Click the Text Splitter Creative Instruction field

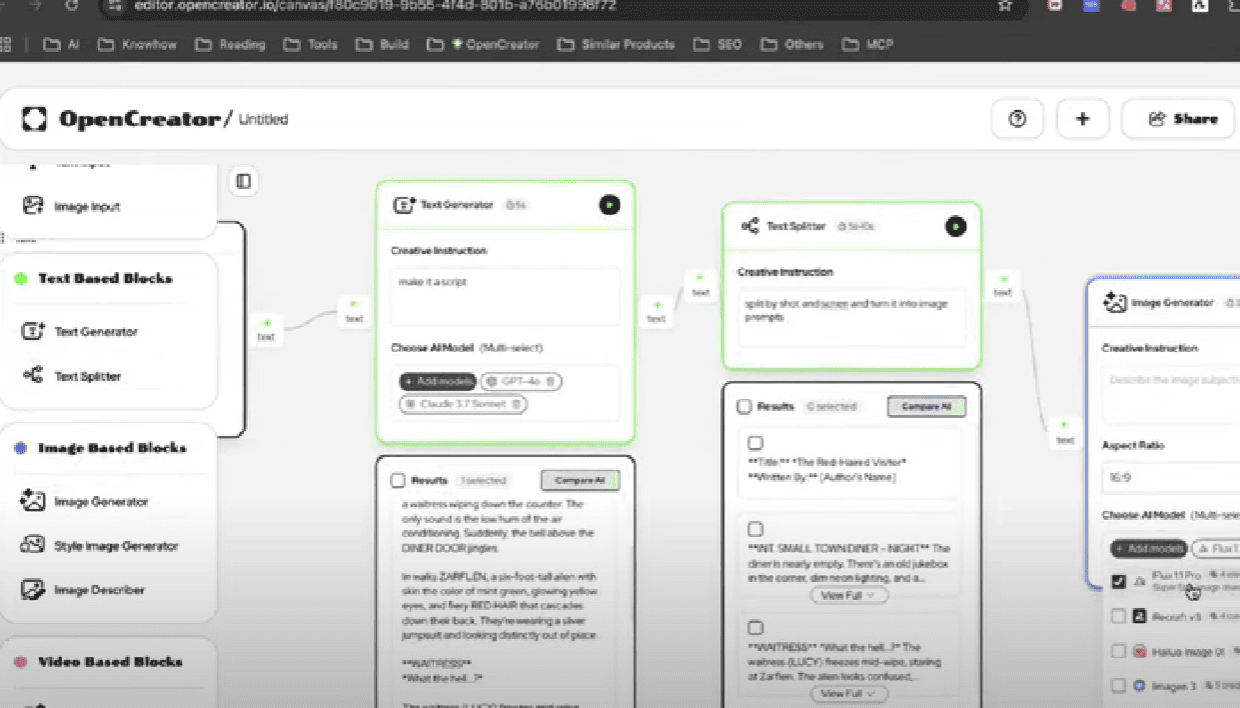tap(851, 316)
